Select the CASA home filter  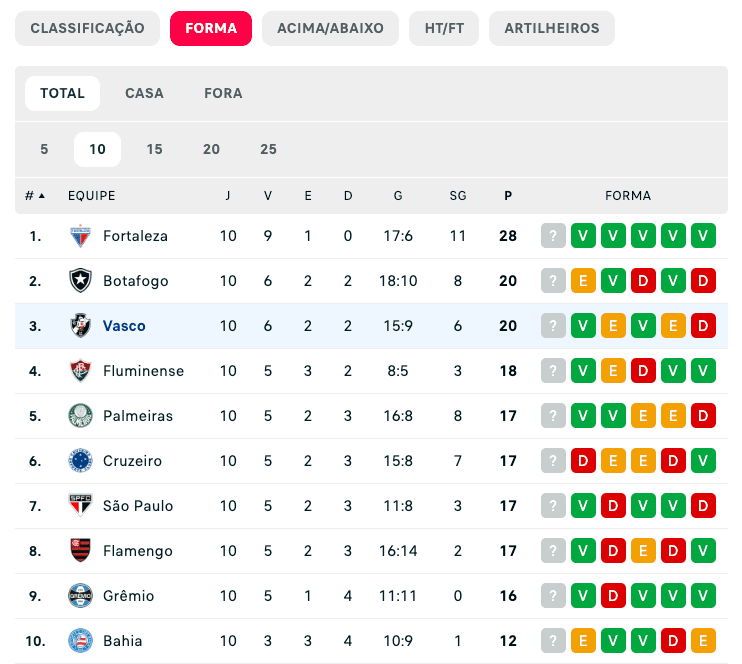pos(144,93)
